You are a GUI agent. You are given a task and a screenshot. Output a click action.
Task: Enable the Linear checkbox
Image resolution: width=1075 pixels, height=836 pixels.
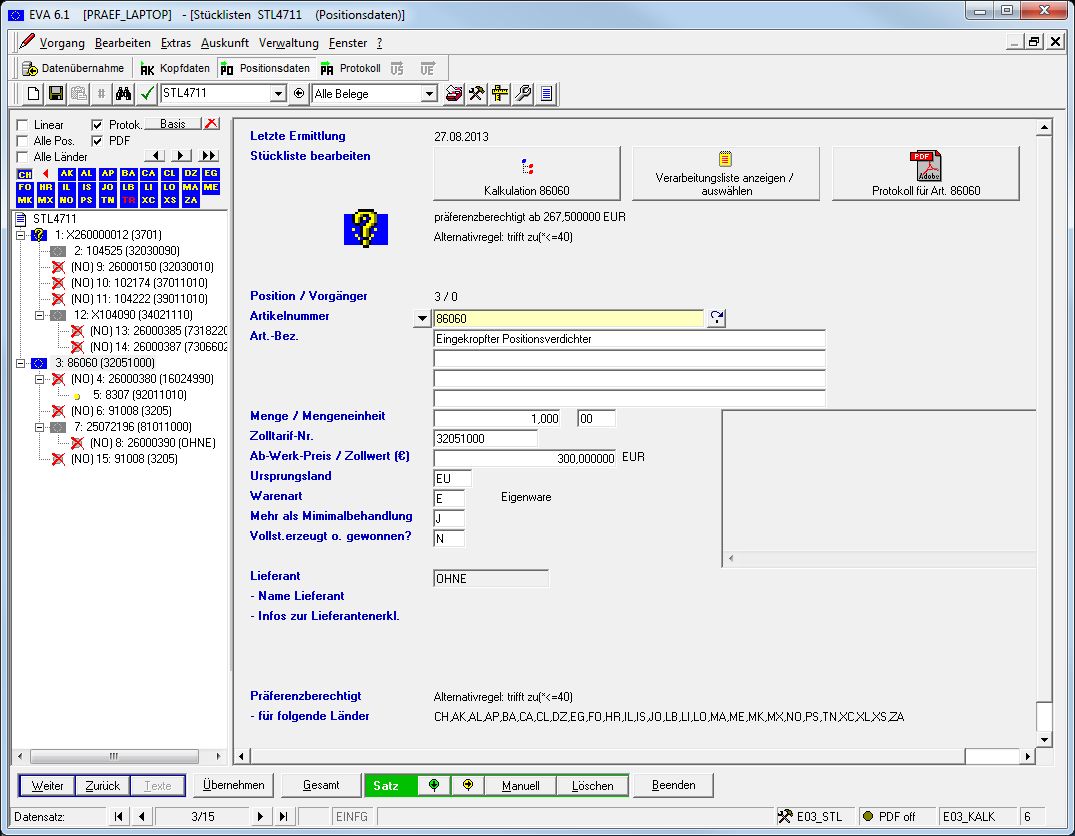(x=23, y=125)
